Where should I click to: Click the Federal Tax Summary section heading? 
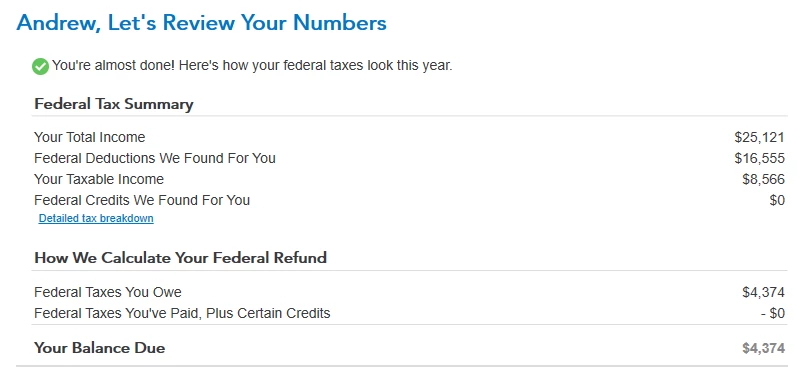pos(114,104)
